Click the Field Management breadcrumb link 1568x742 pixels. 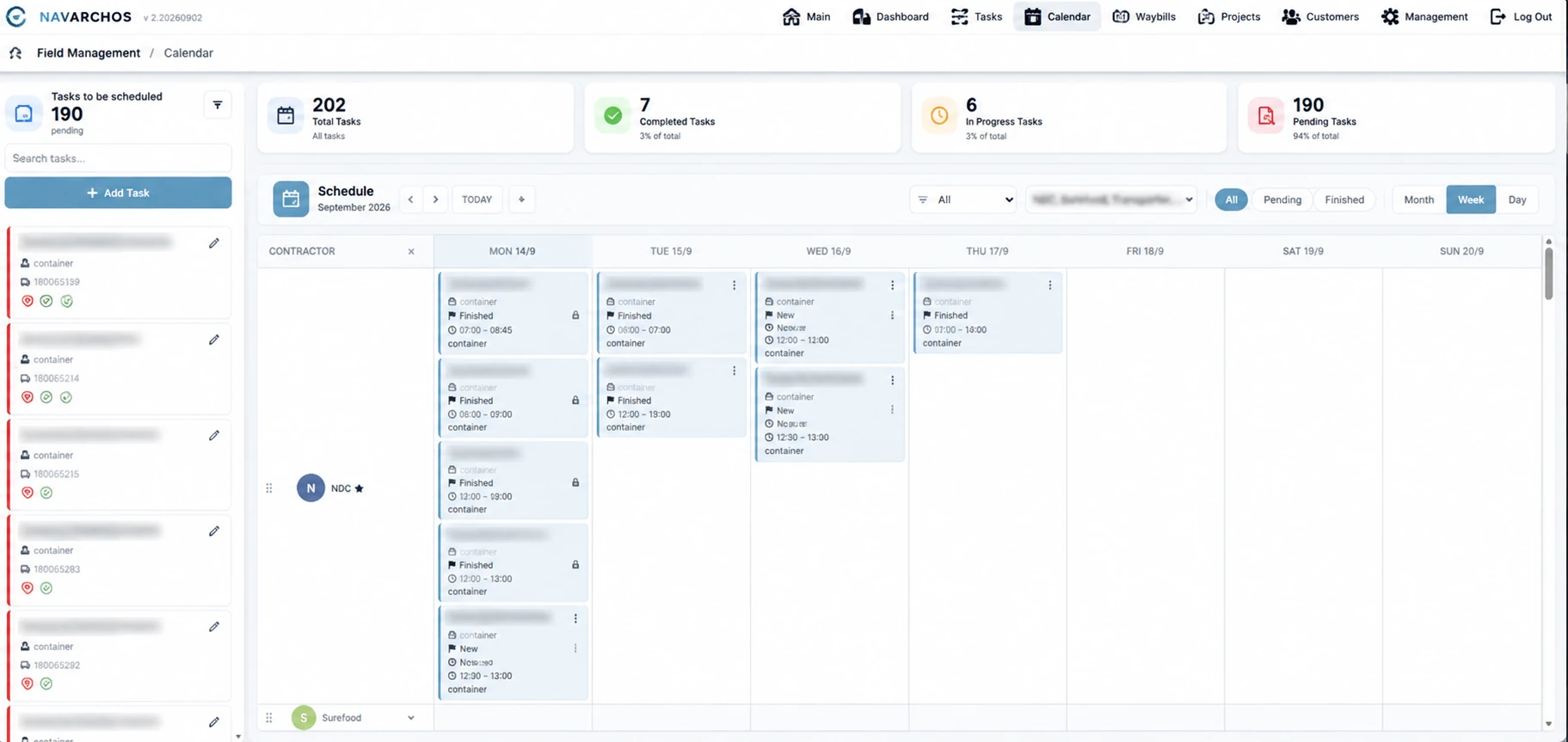click(89, 52)
